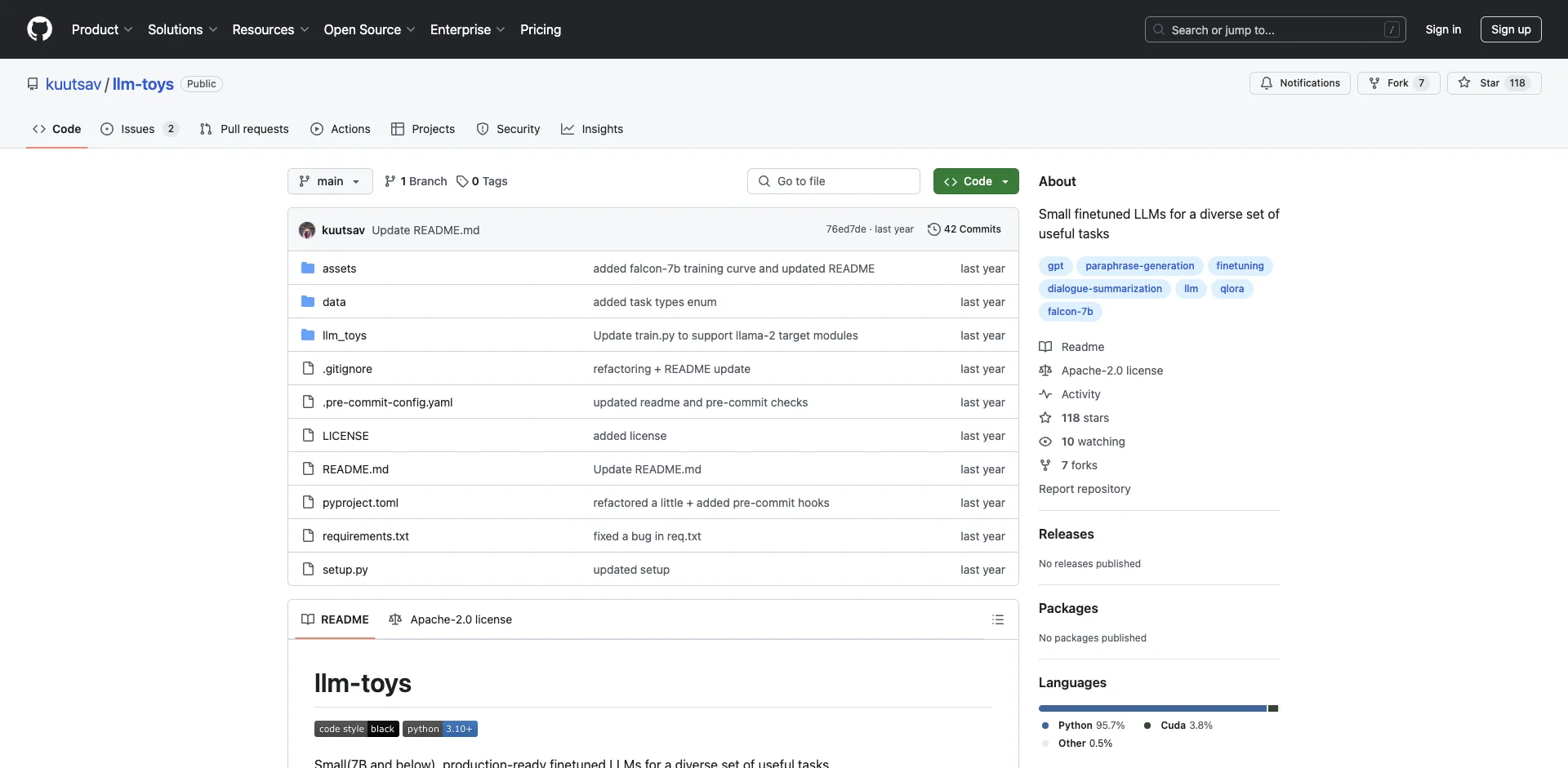Open the README outline list icon

998,619
